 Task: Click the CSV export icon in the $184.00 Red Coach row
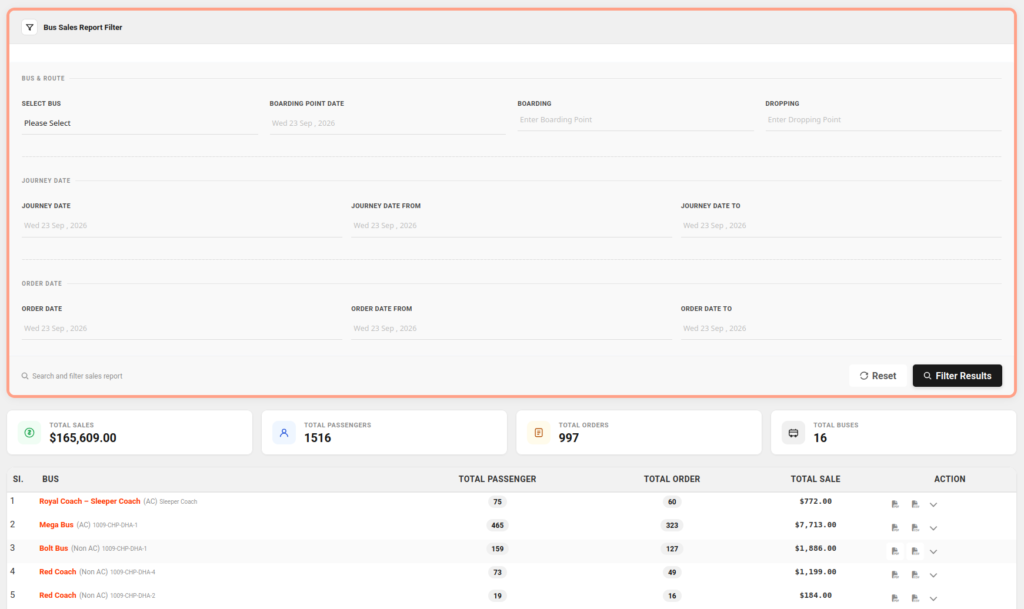[x=915, y=598]
